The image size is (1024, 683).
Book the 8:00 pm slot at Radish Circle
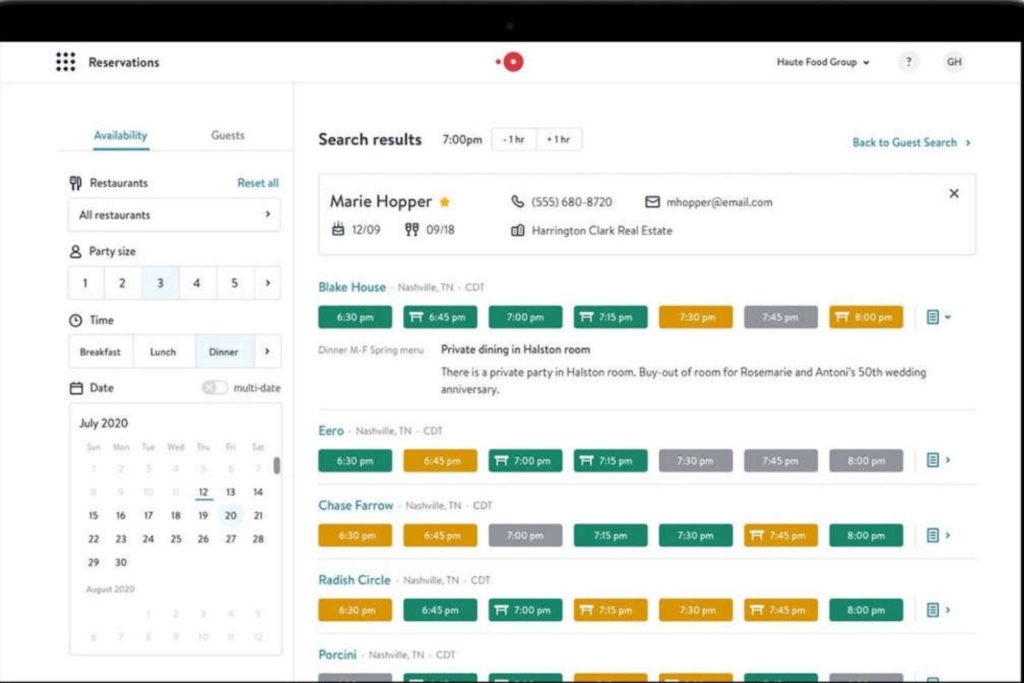[866, 610]
